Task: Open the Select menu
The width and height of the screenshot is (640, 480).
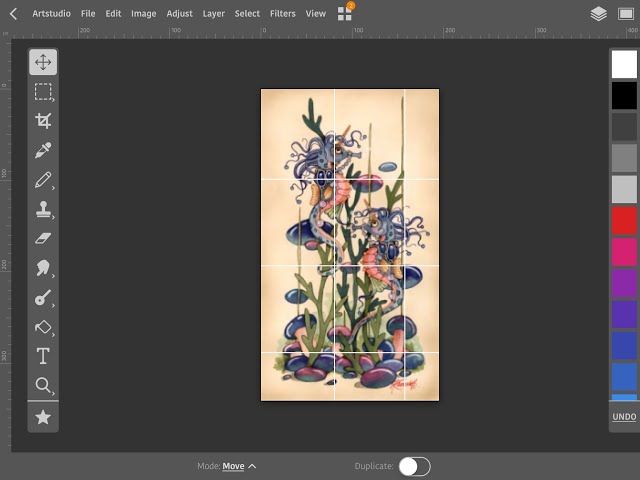Action: 247,13
